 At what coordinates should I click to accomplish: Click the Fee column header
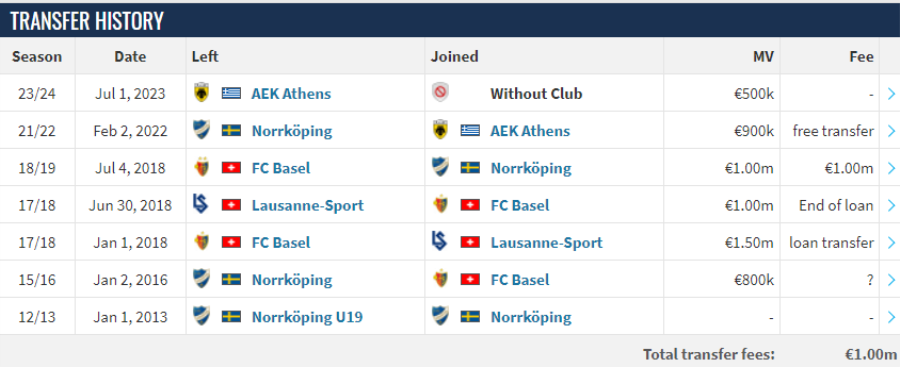pyautogui.click(x=862, y=56)
